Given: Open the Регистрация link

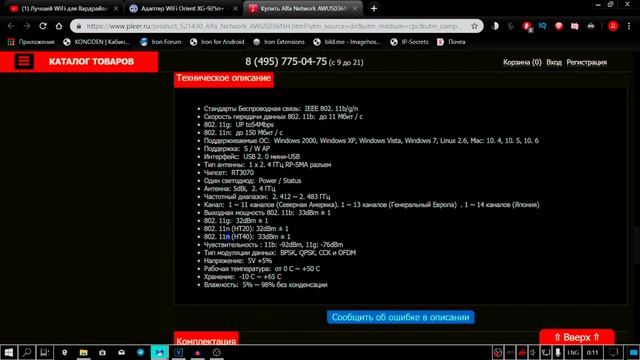Looking at the screenshot, I should [587, 62].
